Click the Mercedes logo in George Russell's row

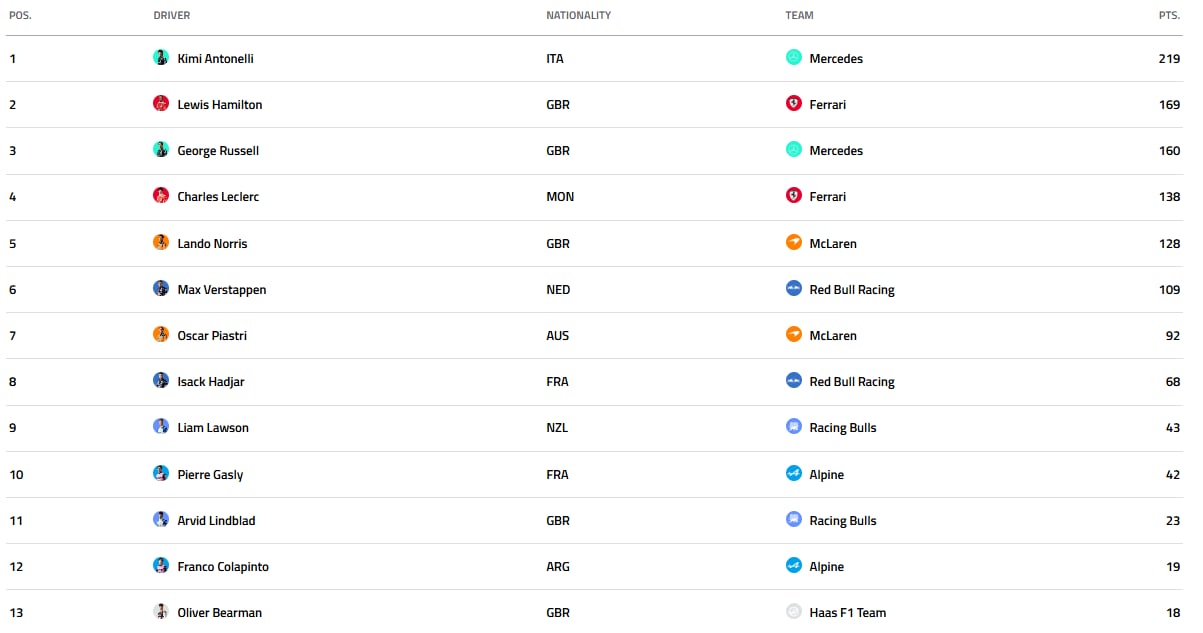click(x=794, y=150)
